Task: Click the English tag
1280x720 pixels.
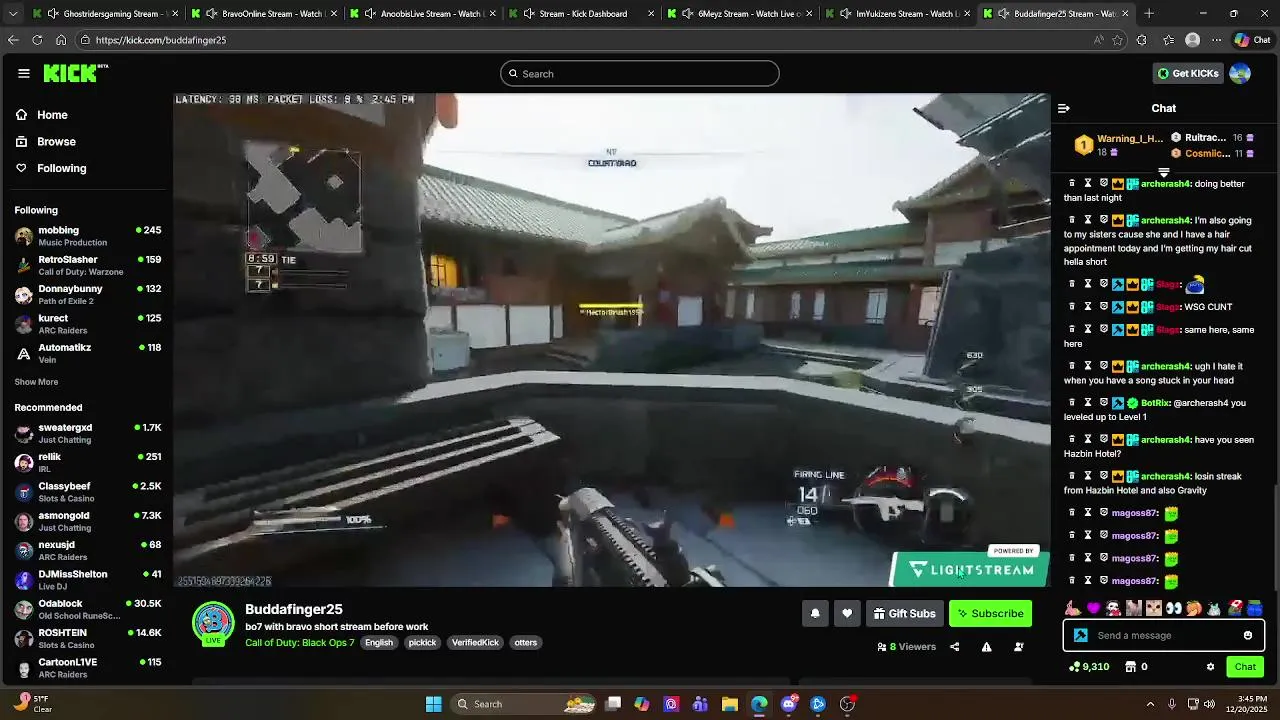Action: (379, 643)
